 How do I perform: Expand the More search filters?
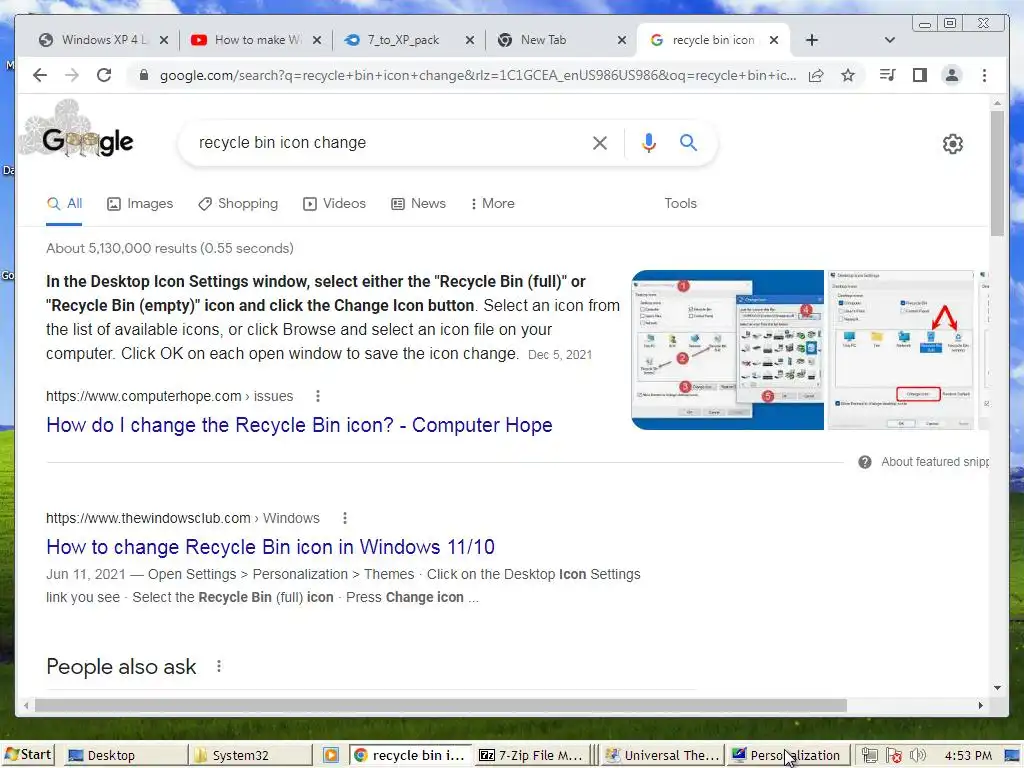coord(492,204)
